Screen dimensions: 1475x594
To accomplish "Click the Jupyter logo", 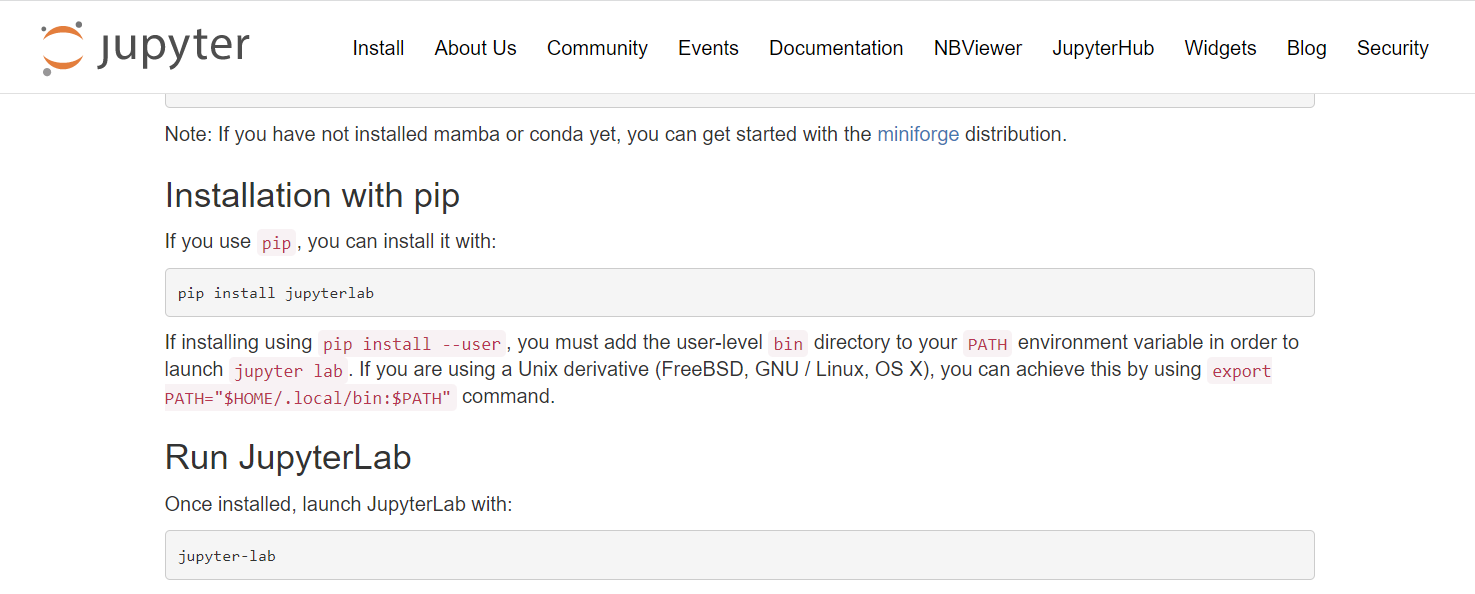I will coord(145,48).
